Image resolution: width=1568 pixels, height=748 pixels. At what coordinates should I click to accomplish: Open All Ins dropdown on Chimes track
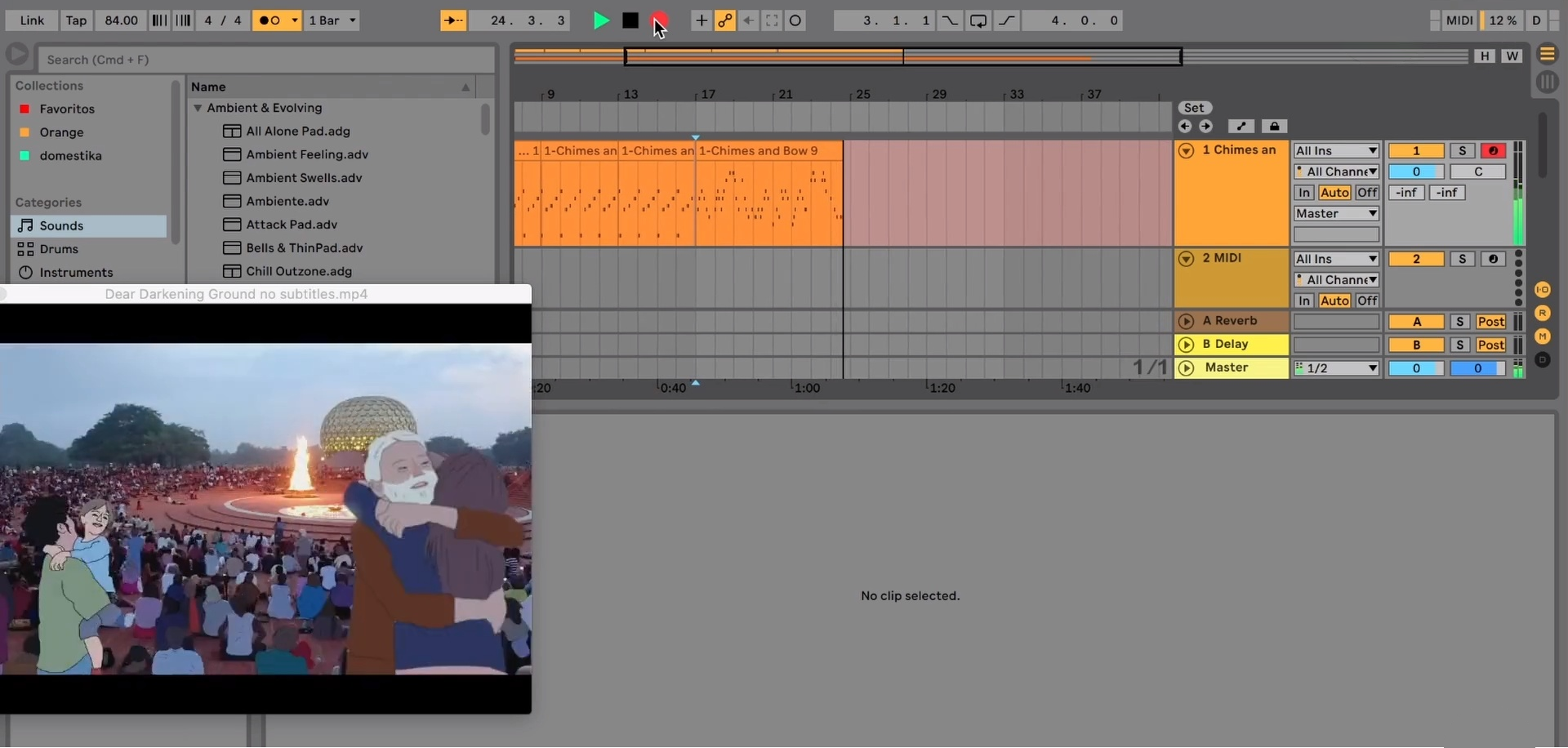[1336, 151]
